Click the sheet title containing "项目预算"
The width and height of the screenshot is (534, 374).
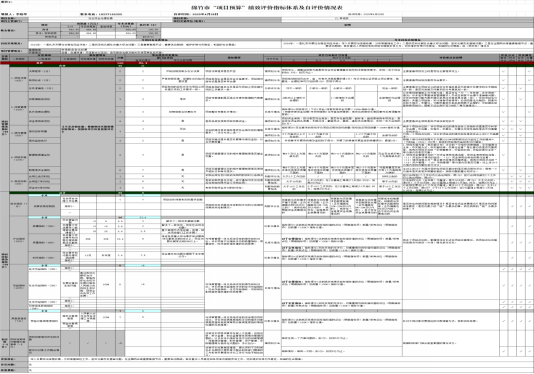click(267, 7)
